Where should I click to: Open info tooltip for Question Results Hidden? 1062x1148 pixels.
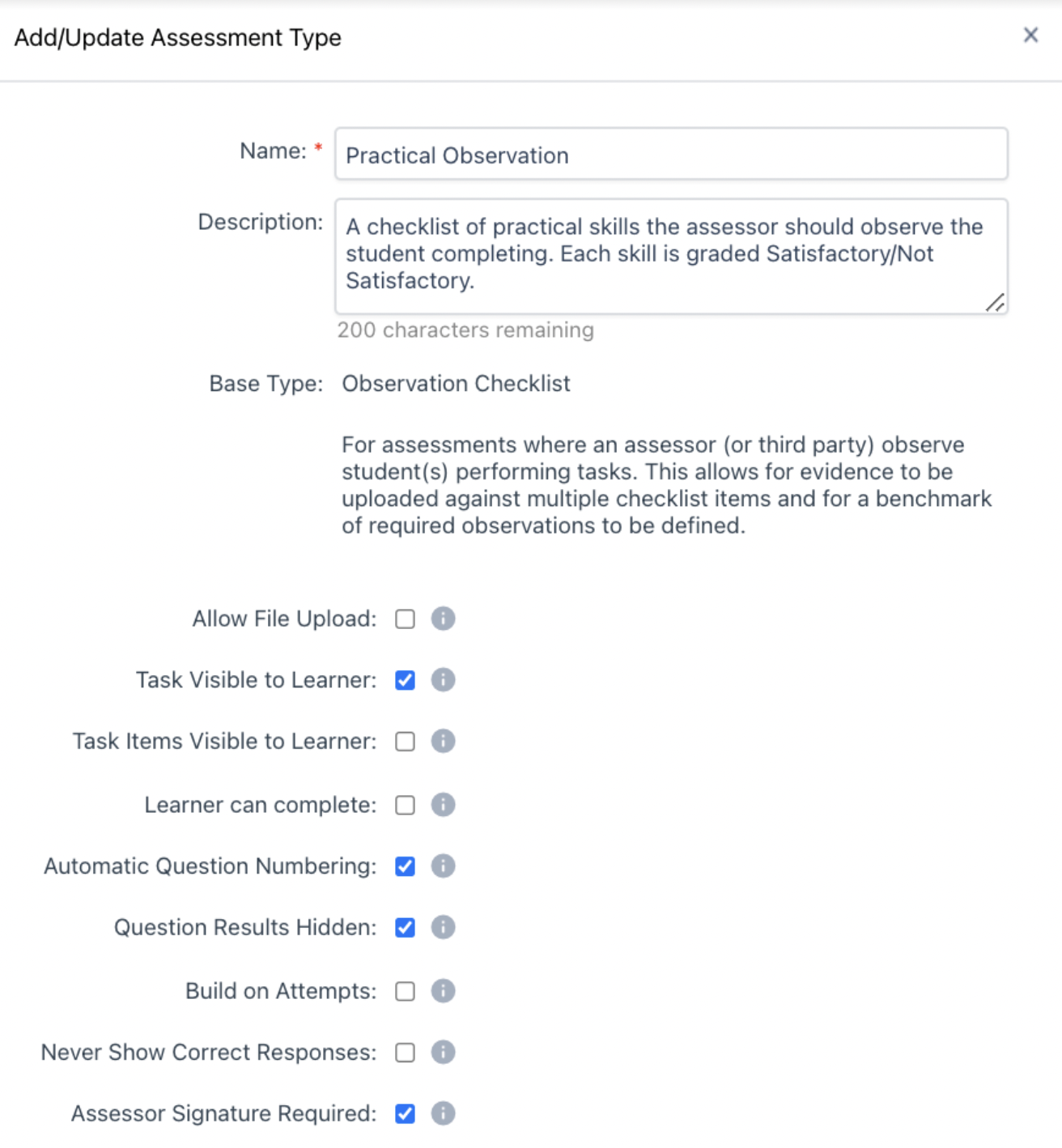443,927
